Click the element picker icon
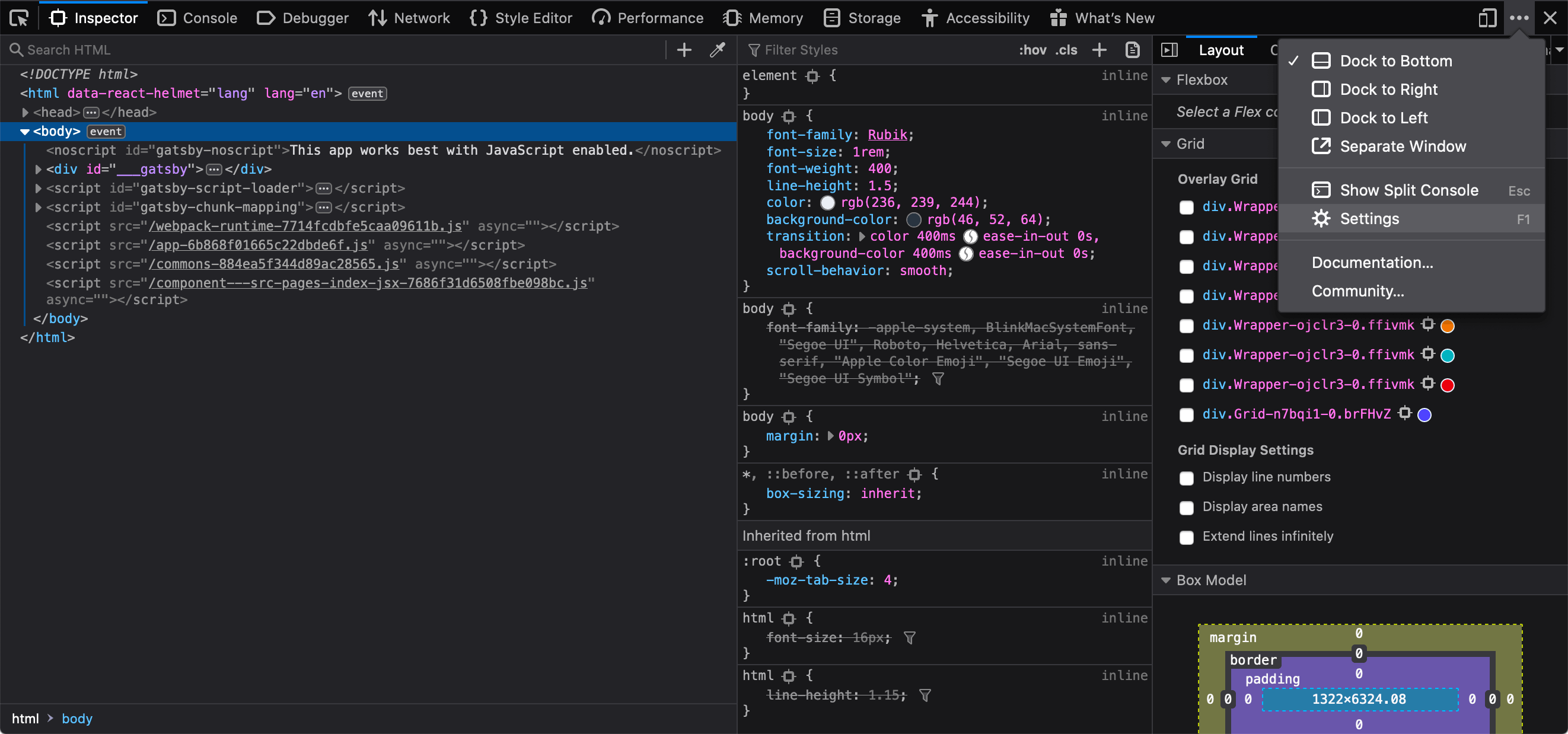 click(x=19, y=18)
